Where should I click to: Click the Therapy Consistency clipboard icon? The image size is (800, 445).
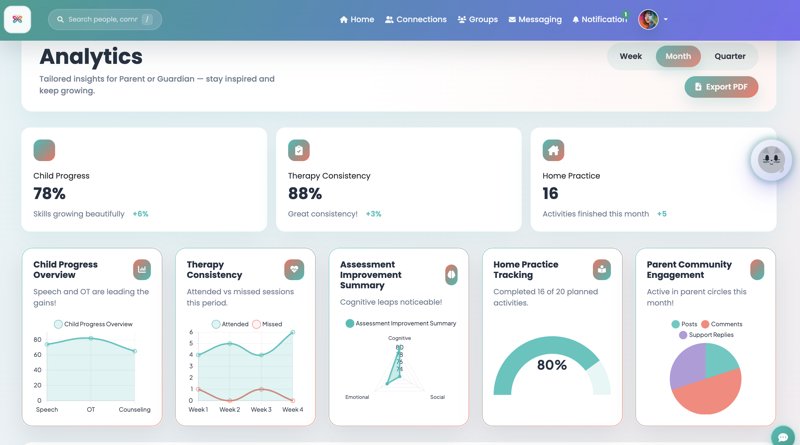click(x=299, y=150)
